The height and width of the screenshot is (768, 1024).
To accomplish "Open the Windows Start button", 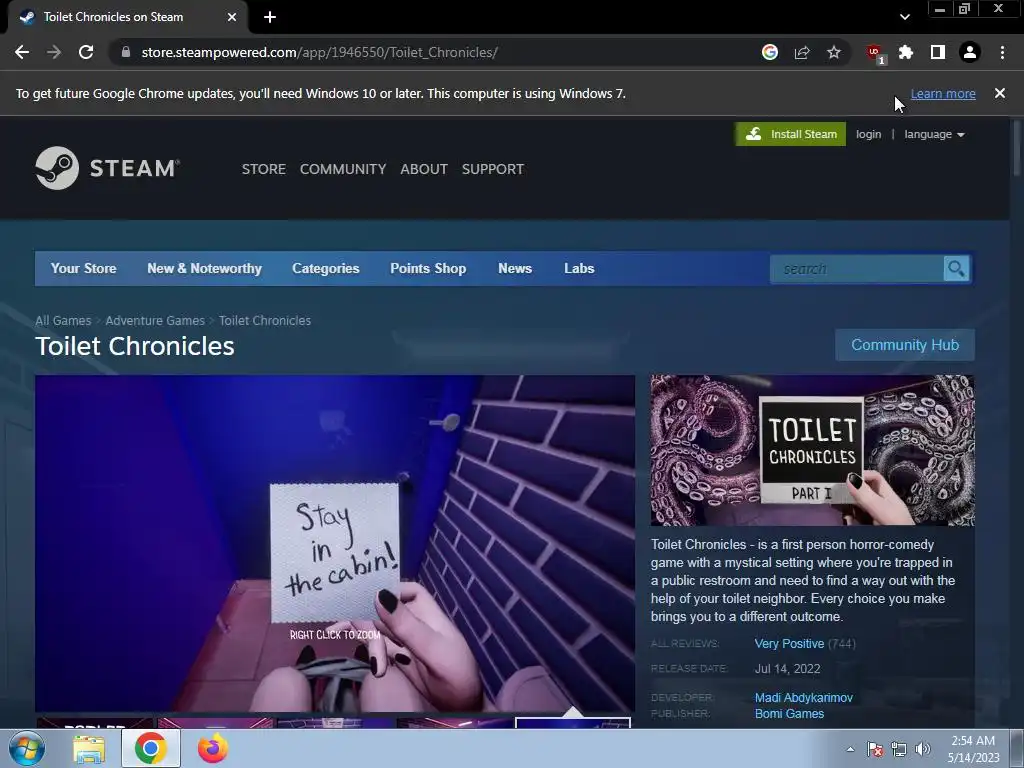I will 27,748.
